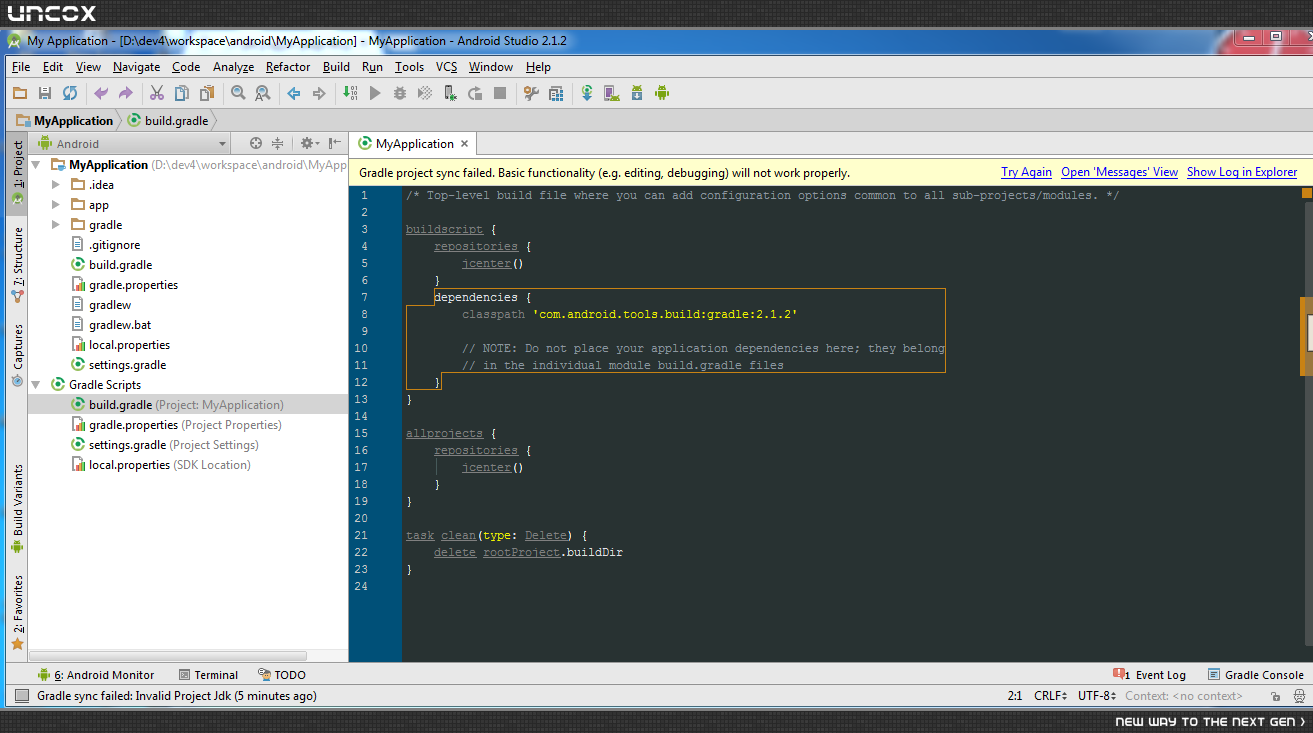Toggle read-only lock icon in status bar
Screen dimensions: 1313x733
tap(1276, 696)
